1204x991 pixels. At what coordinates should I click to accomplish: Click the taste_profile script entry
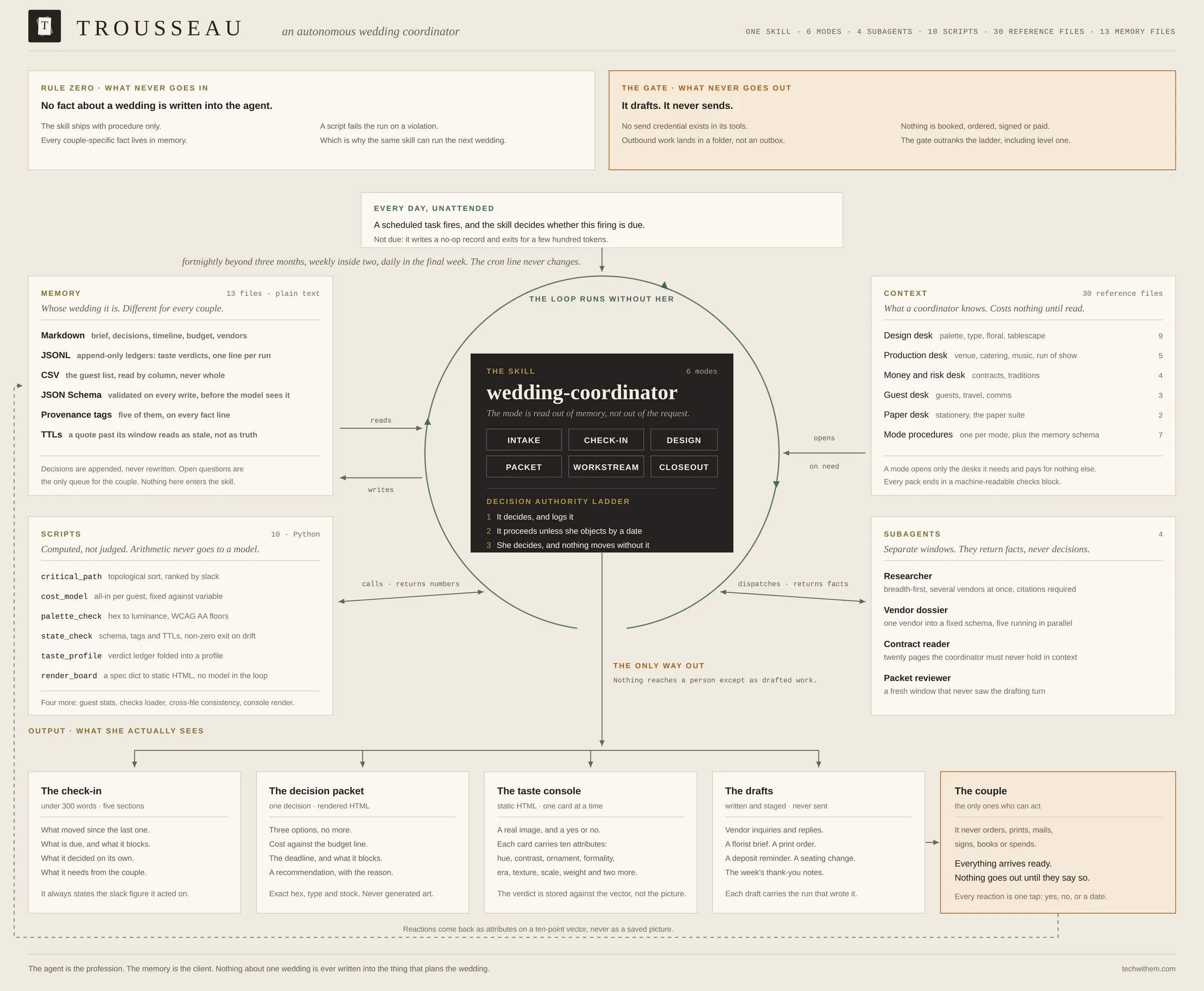[132, 655]
